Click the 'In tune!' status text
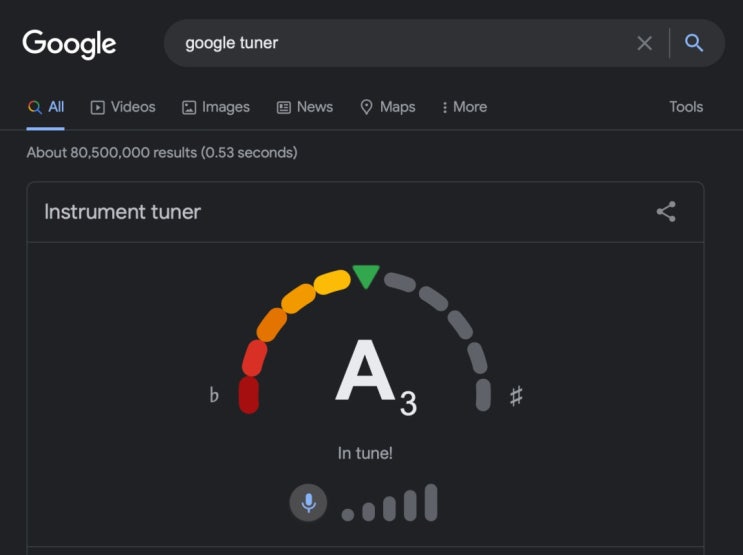The height and width of the screenshot is (555, 743). click(x=365, y=453)
